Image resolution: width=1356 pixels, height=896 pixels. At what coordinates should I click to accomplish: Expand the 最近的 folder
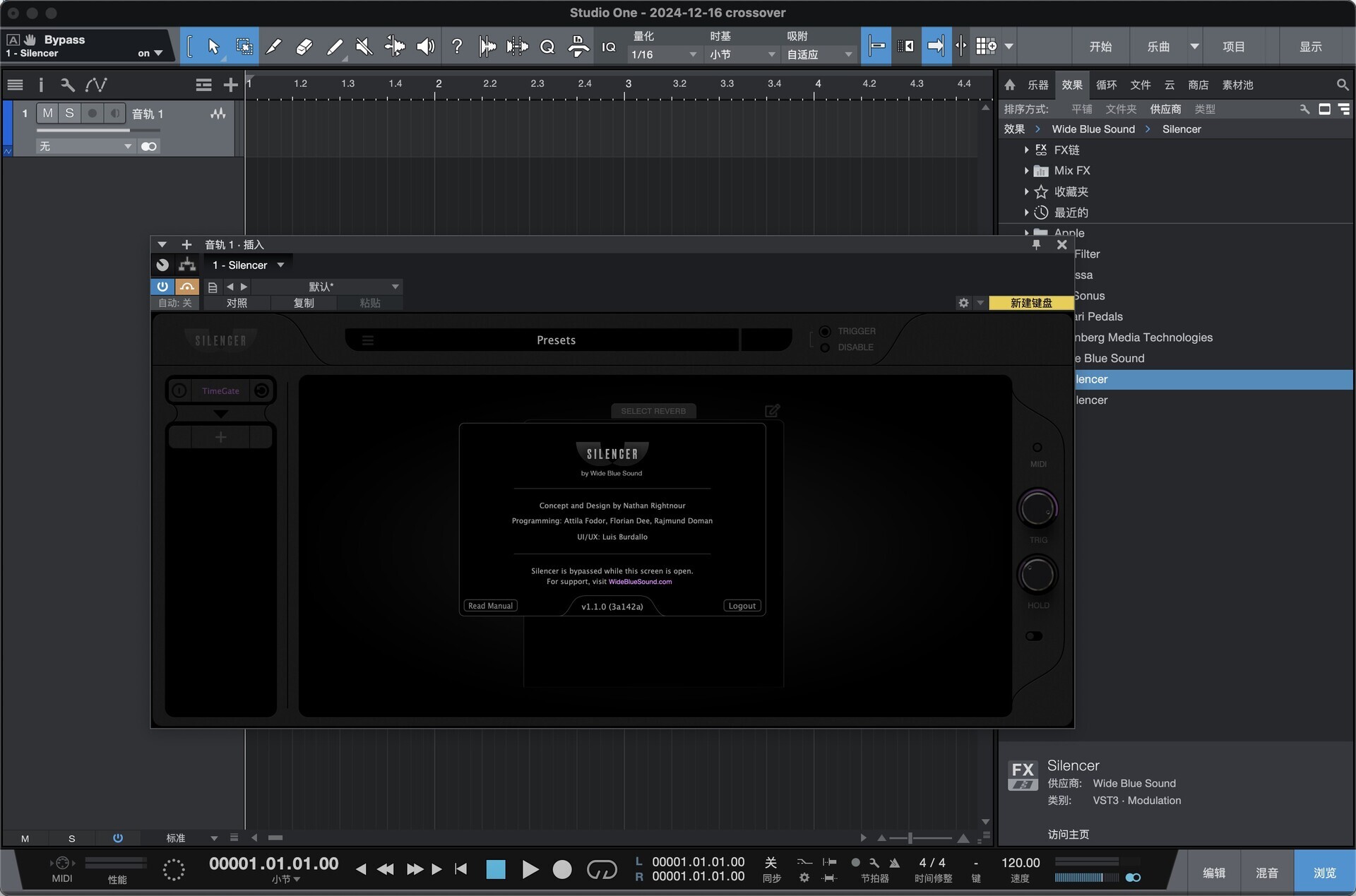[1026, 213]
